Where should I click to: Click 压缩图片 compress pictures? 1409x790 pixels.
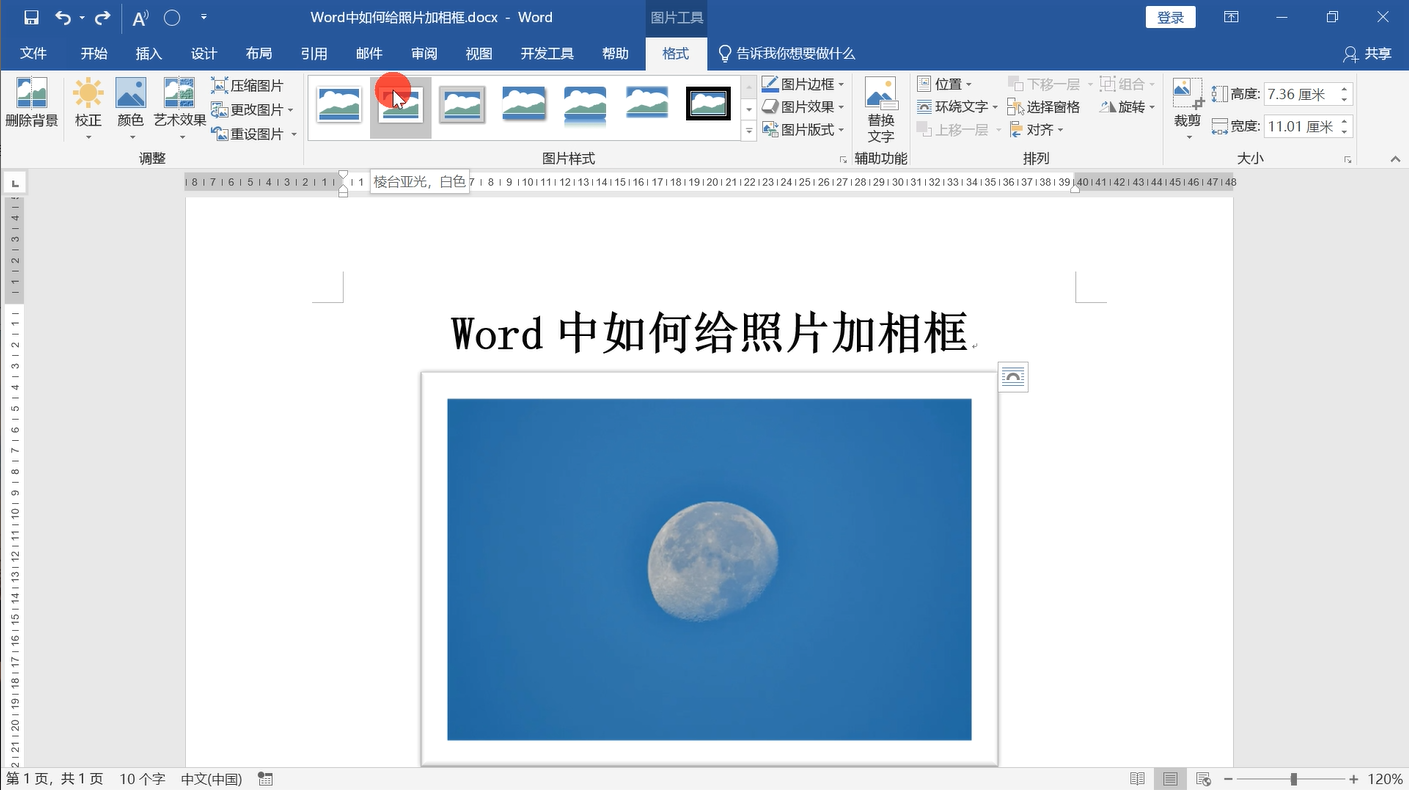pos(248,86)
